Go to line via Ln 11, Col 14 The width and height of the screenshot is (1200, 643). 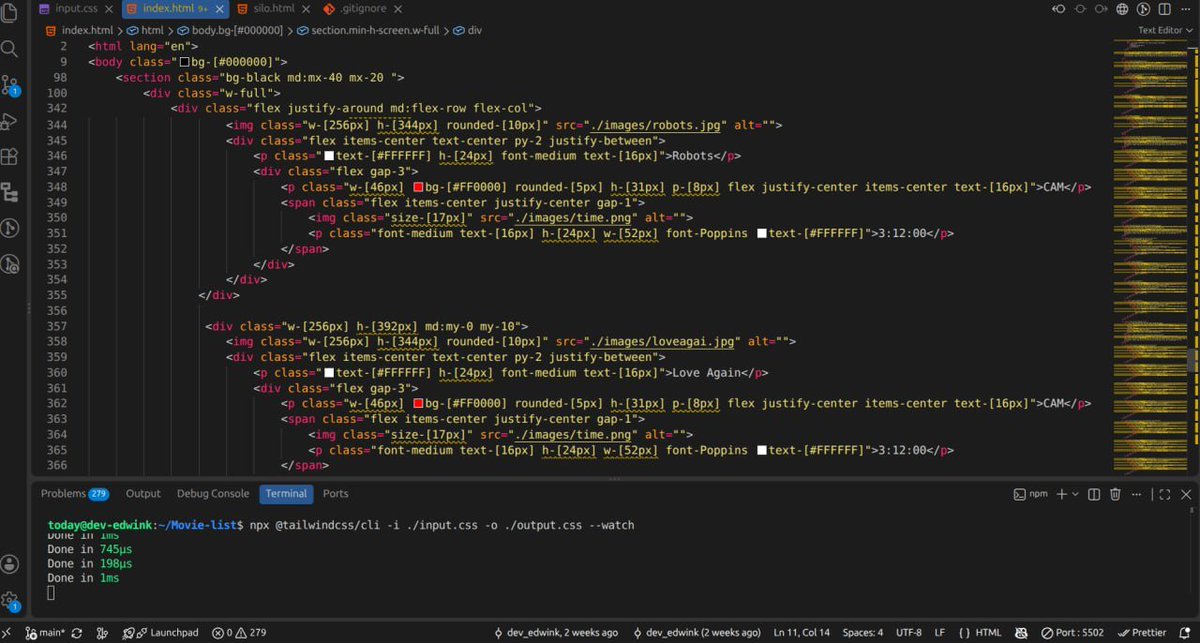[802, 633]
